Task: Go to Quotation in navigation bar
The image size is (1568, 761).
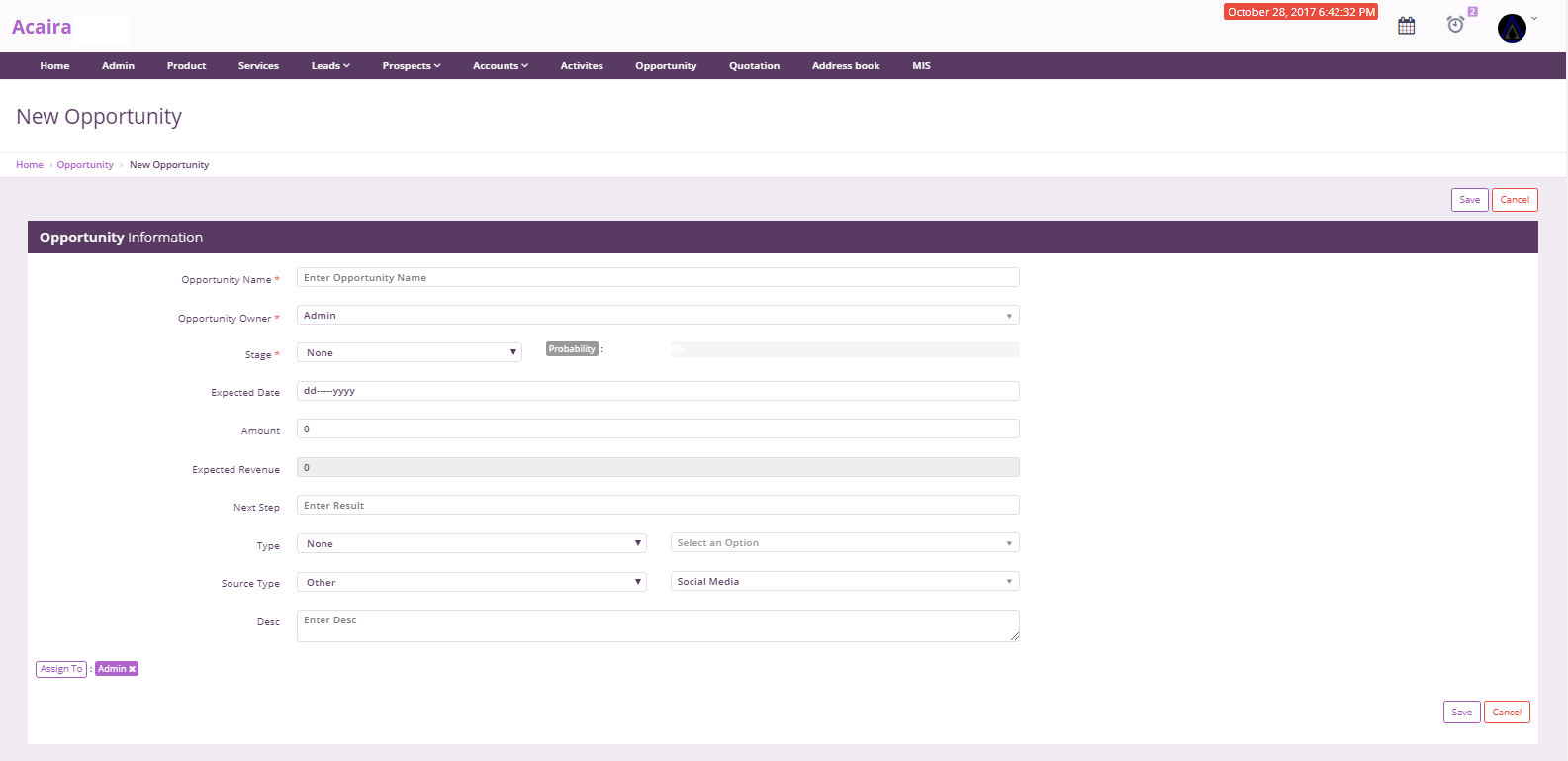Action: (x=754, y=66)
